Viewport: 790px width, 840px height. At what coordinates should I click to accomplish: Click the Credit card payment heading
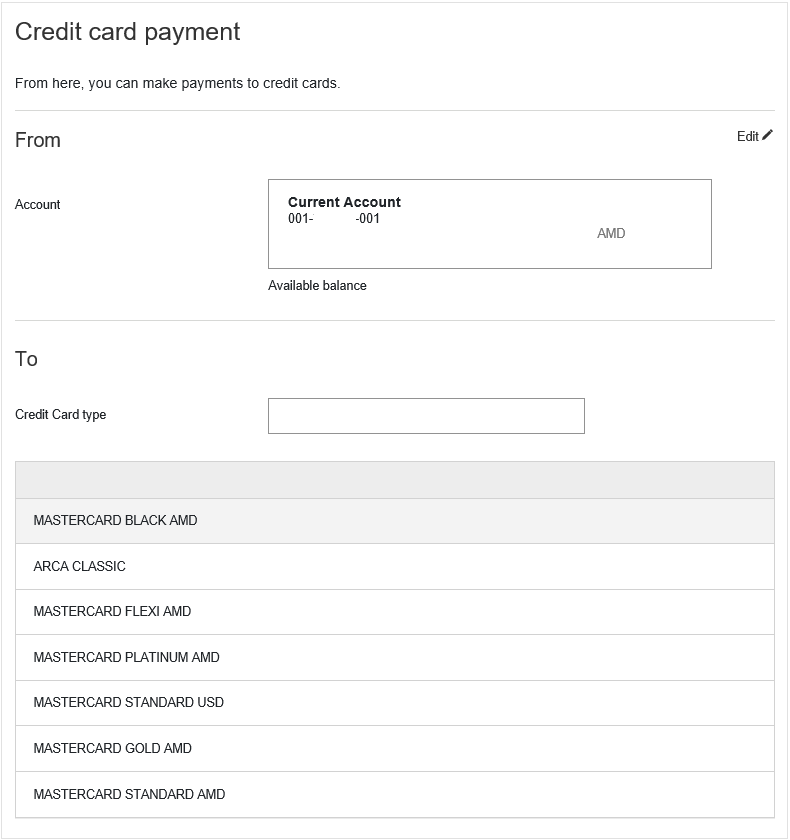click(x=127, y=32)
